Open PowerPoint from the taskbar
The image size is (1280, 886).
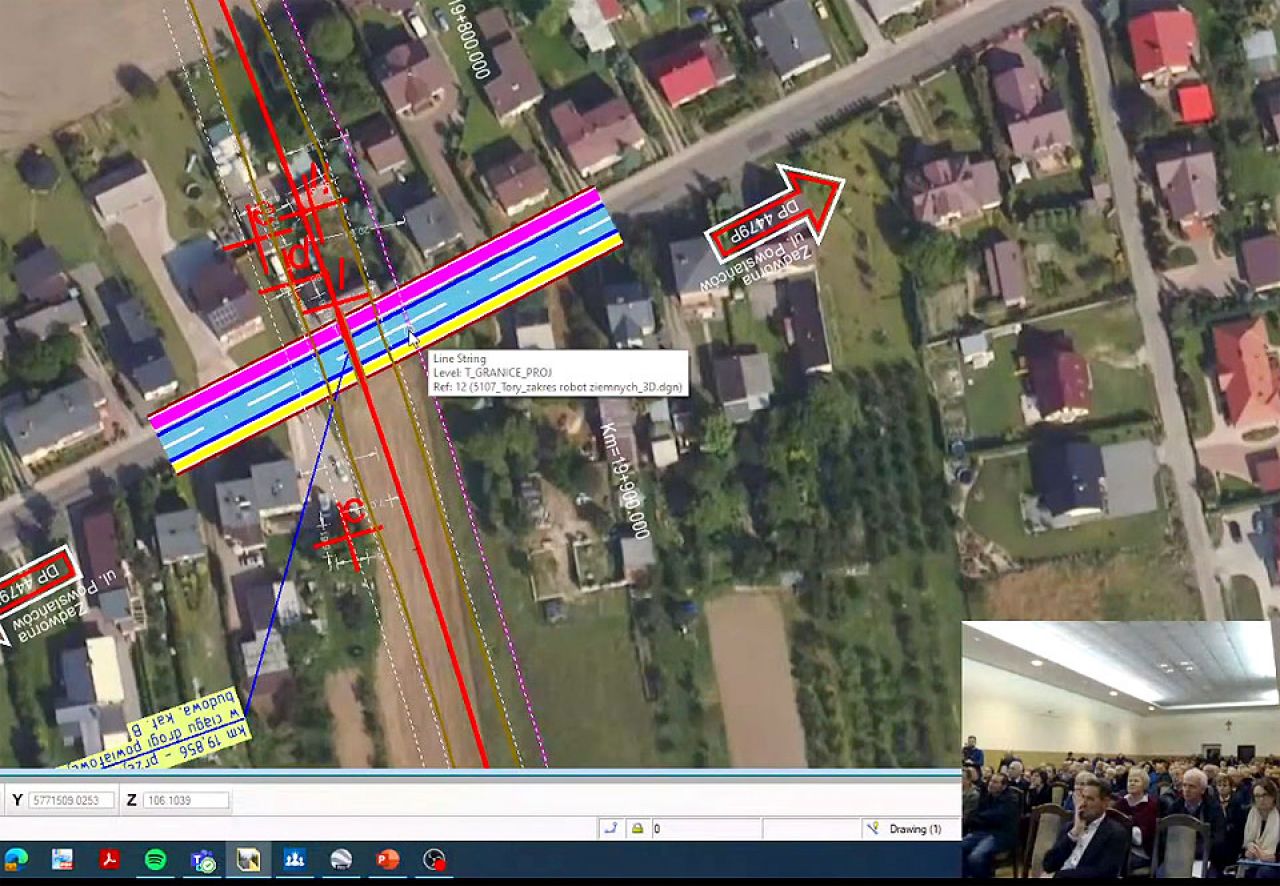[x=388, y=860]
